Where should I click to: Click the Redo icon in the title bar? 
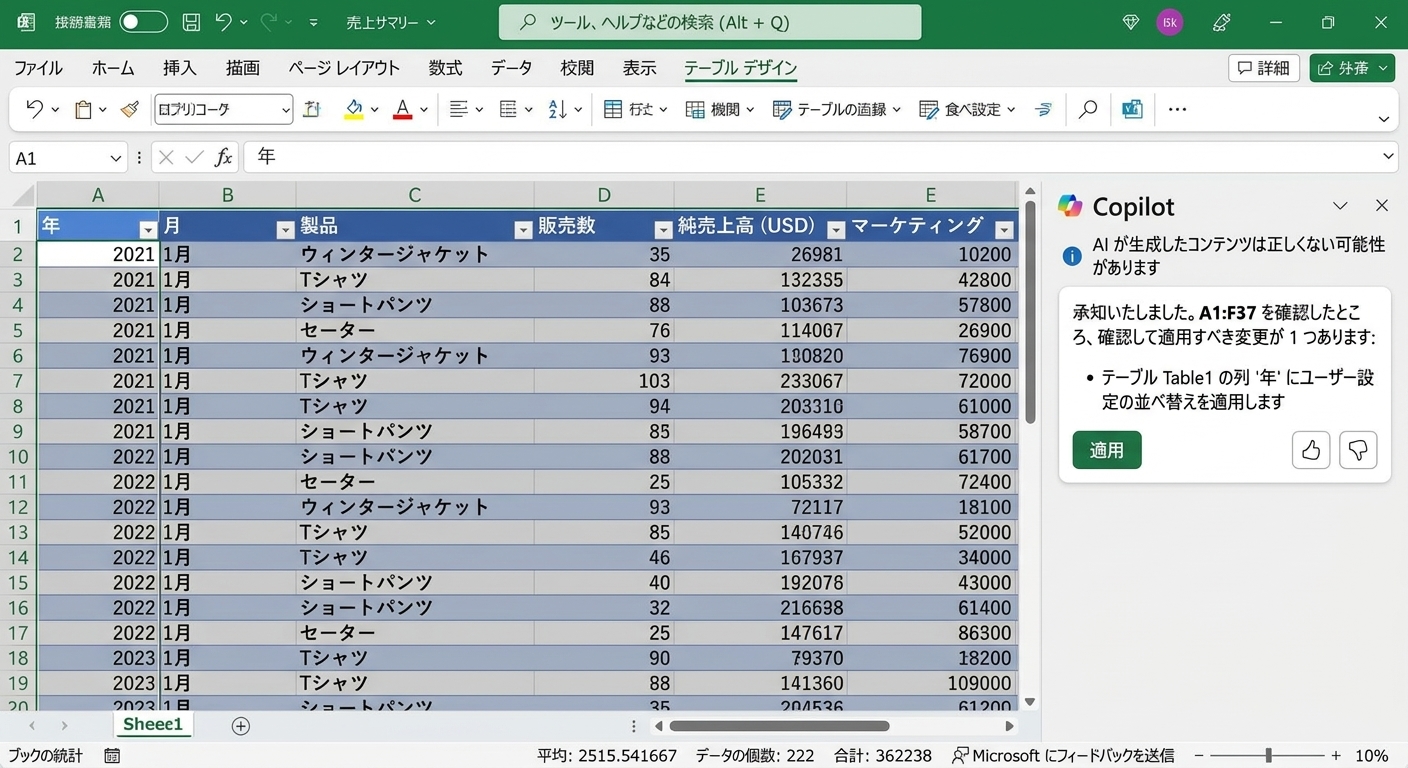(268, 22)
